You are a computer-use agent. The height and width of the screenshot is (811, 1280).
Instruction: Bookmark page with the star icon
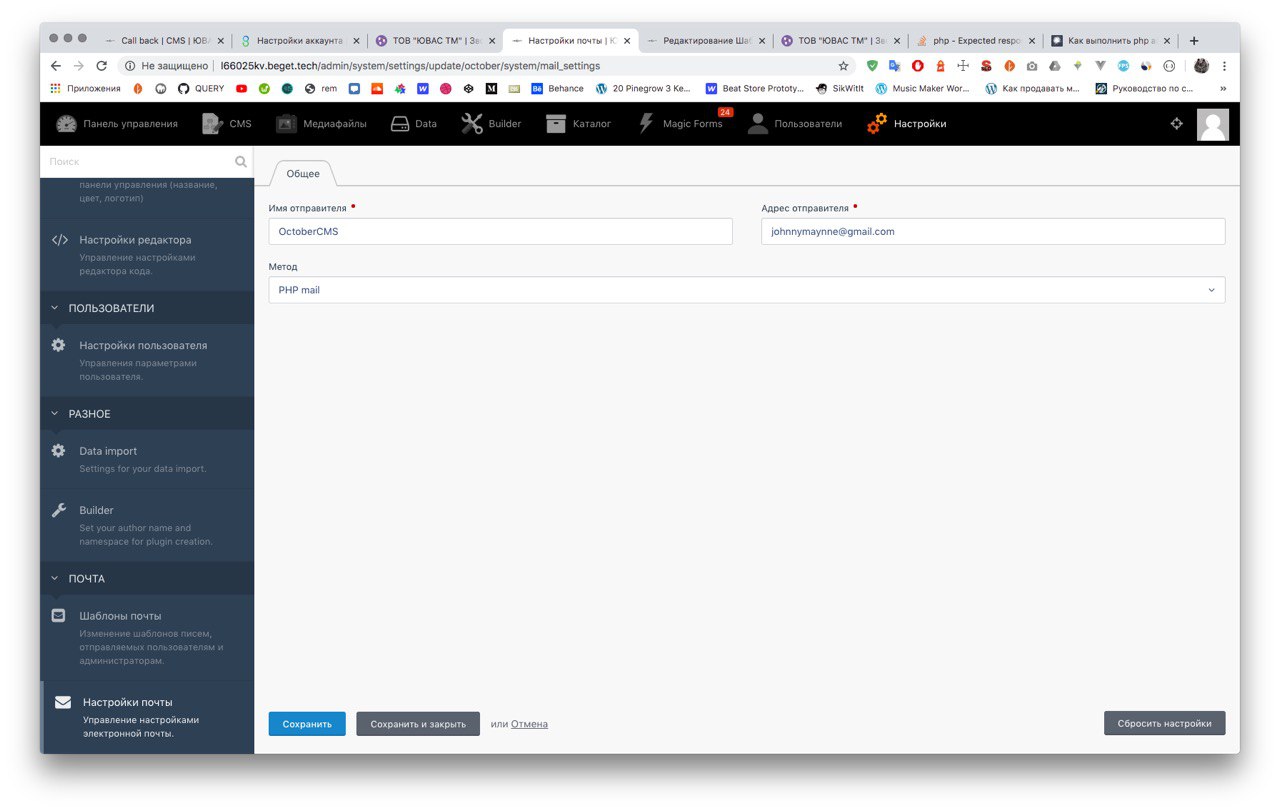[x=843, y=66]
